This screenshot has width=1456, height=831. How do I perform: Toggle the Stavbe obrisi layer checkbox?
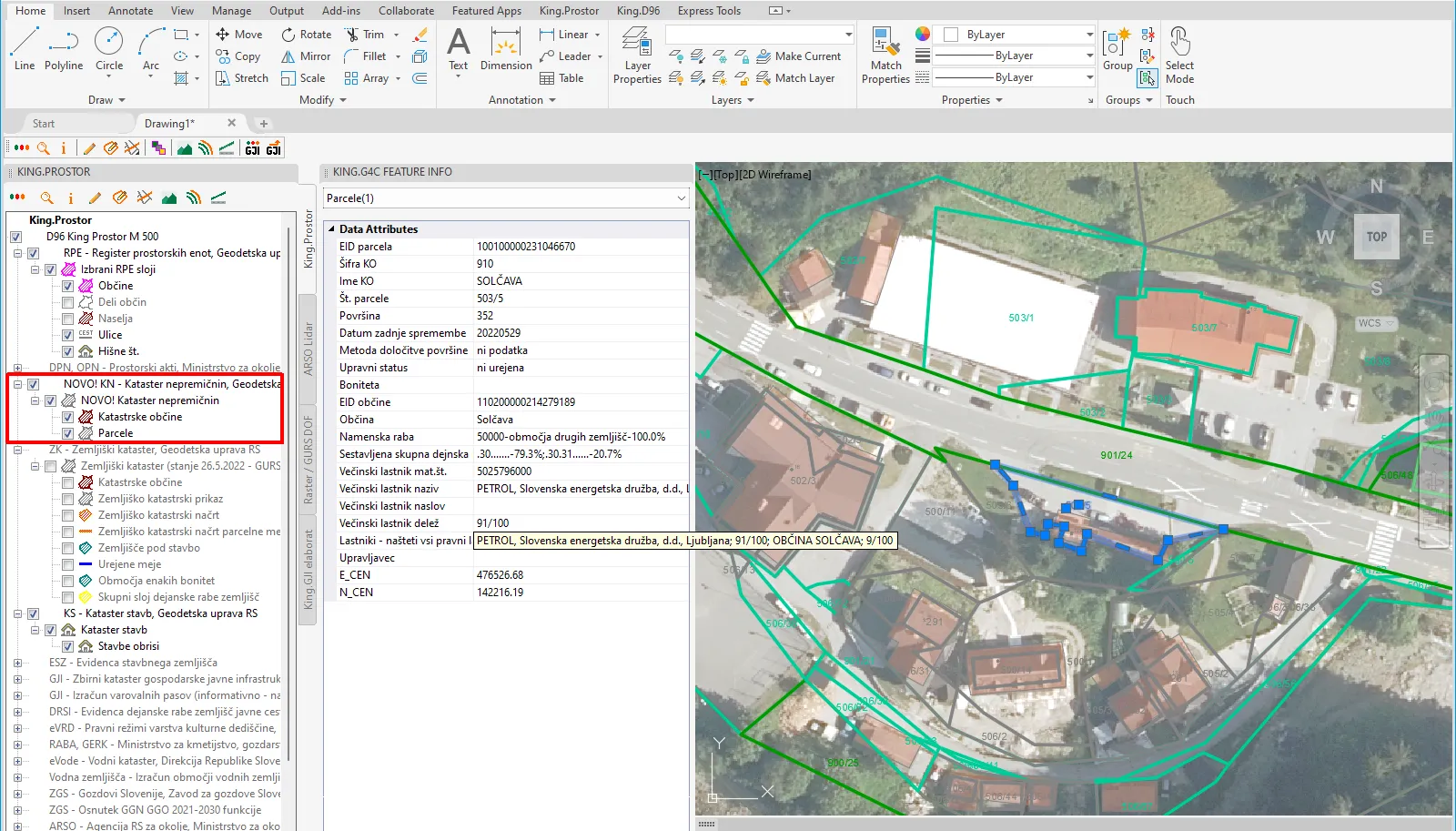pos(67,646)
